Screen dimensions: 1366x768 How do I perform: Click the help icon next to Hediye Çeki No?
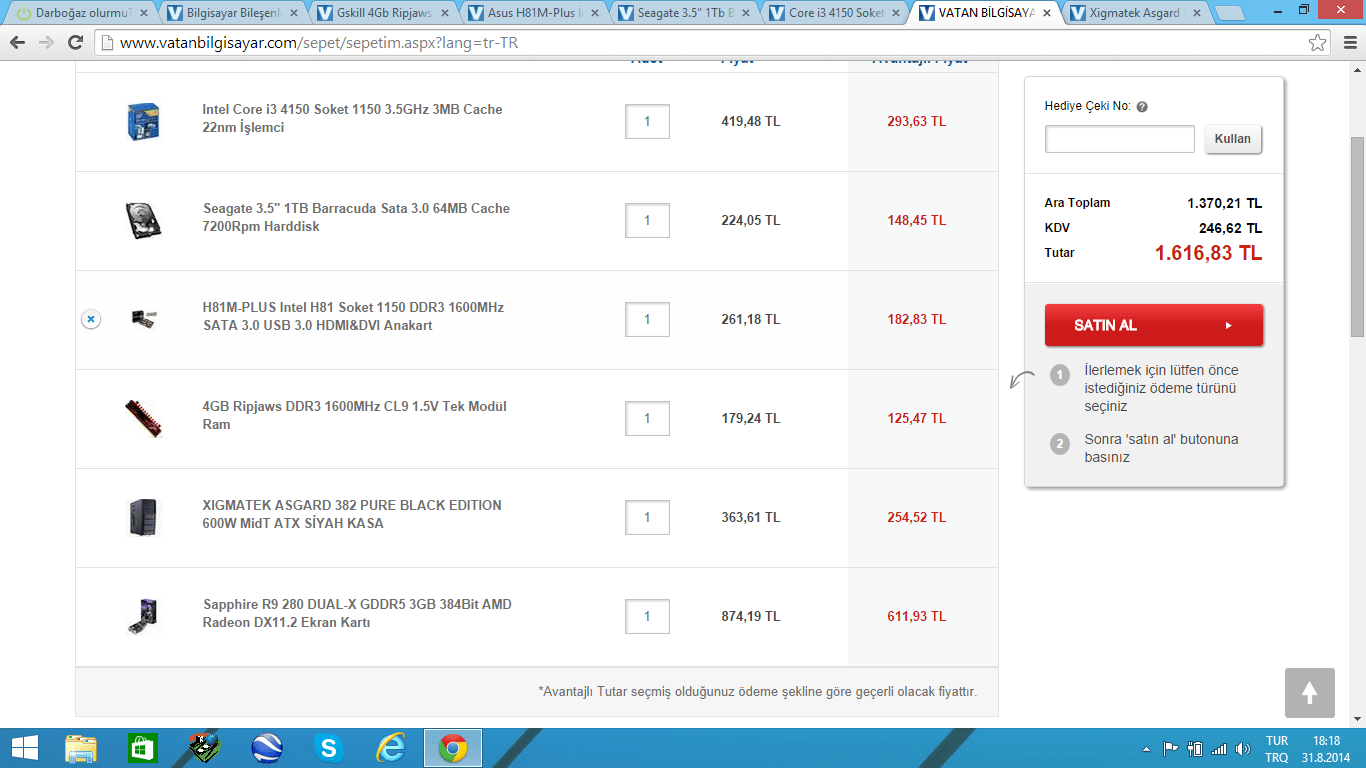tap(1142, 107)
